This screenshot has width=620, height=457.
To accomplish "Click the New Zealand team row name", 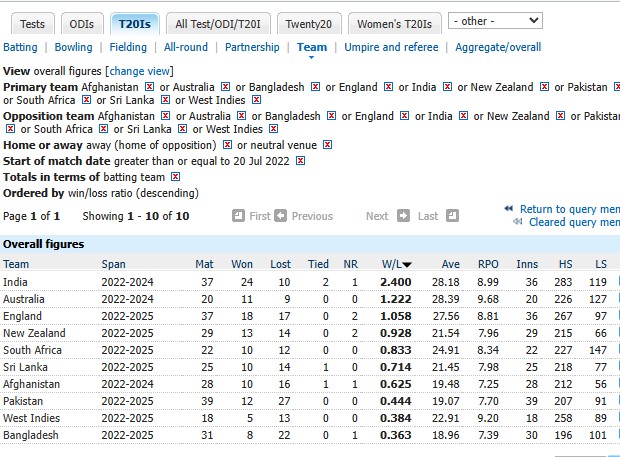I will 34,333.
